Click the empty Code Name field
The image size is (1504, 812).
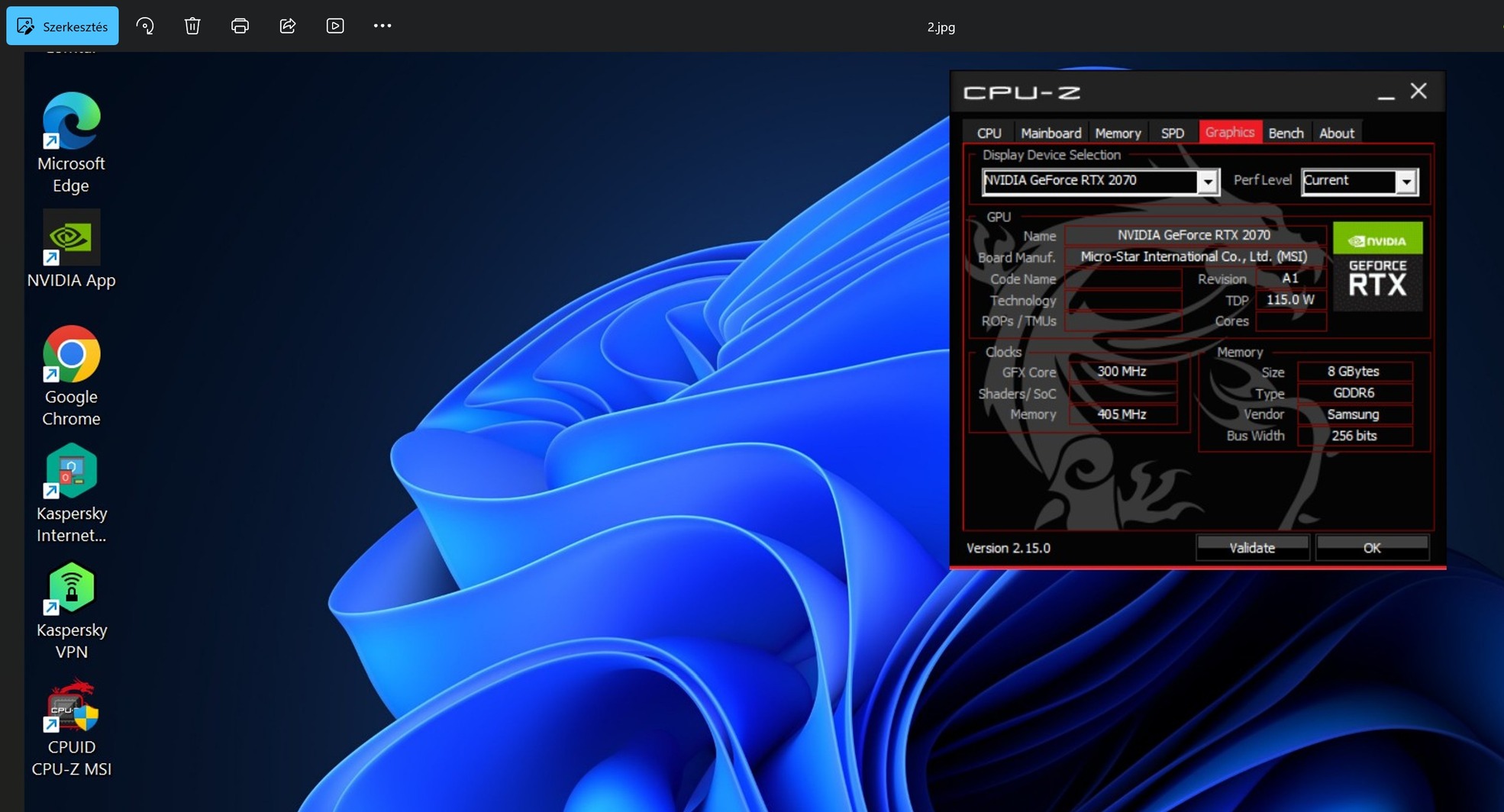1123,279
